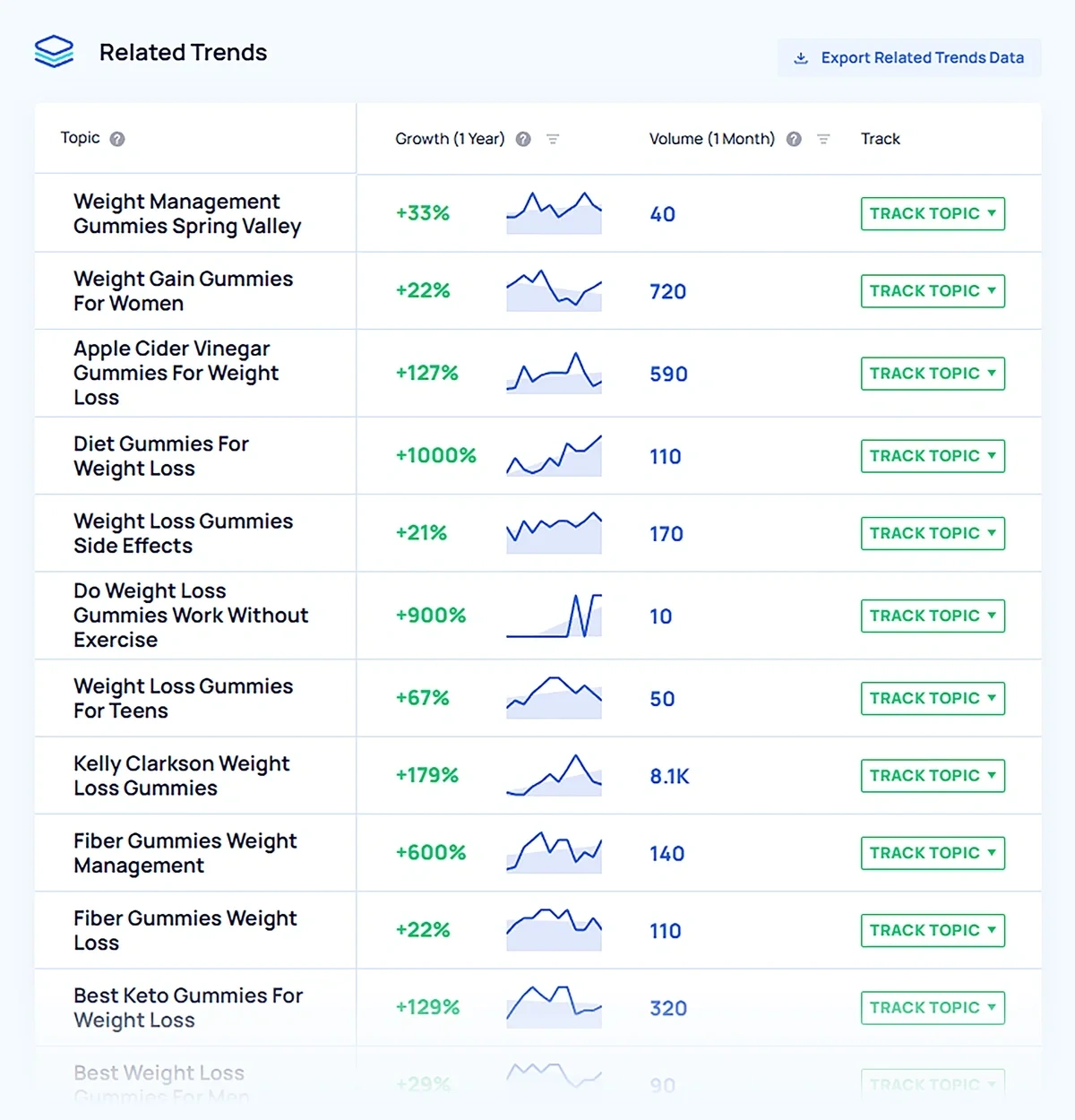The height and width of the screenshot is (1120, 1075).
Task: Click the Growth (1 Year) help icon
Action: pyautogui.click(x=524, y=139)
